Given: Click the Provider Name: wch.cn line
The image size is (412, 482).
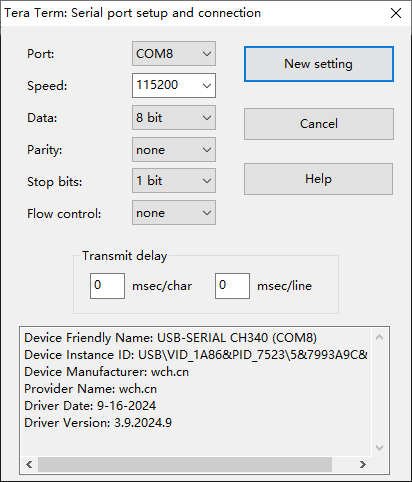Looking at the screenshot, I should point(90,389).
